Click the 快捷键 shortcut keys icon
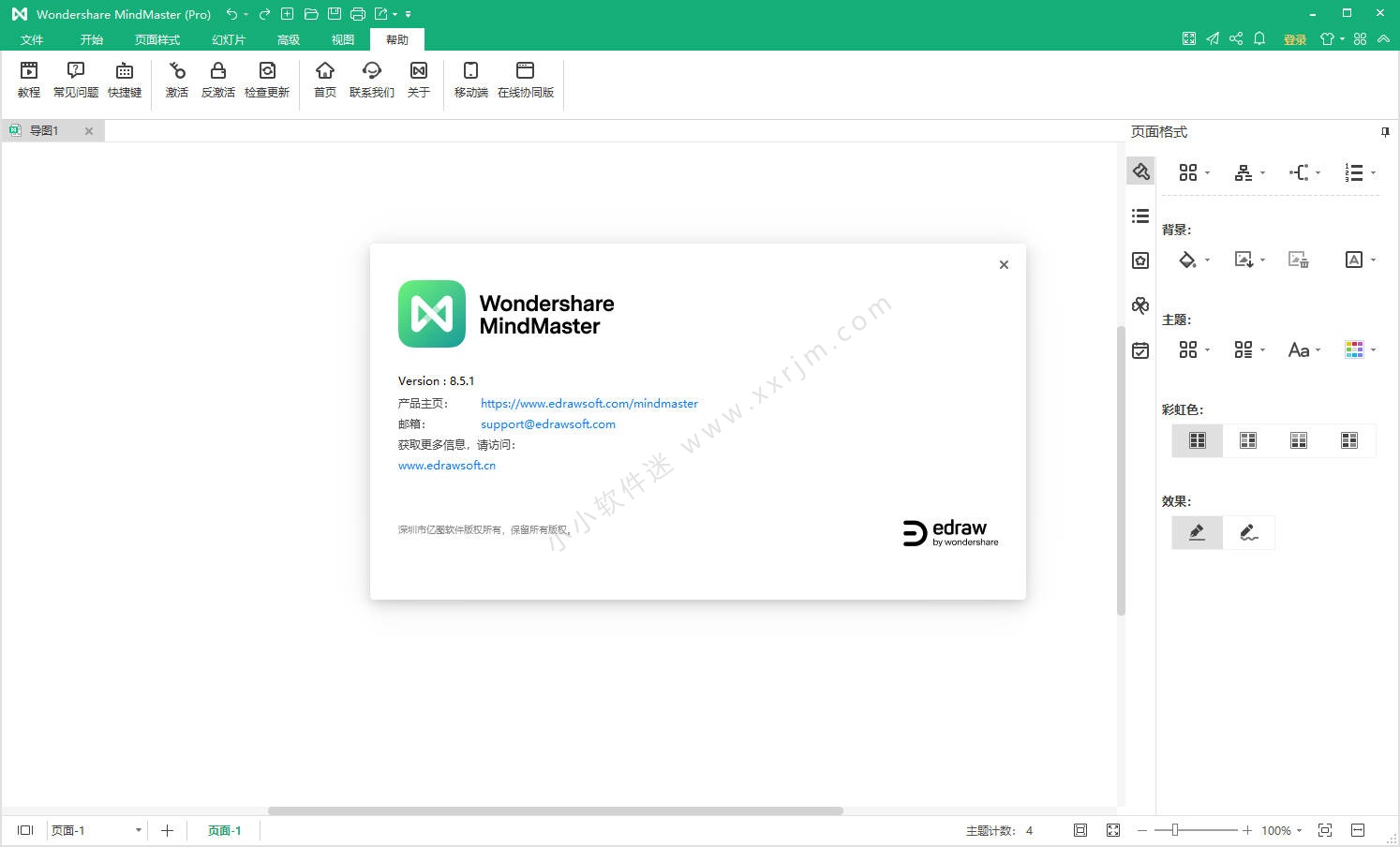Screen dimensions: 1400x847 pyautogui.click(x=125, y=80)
